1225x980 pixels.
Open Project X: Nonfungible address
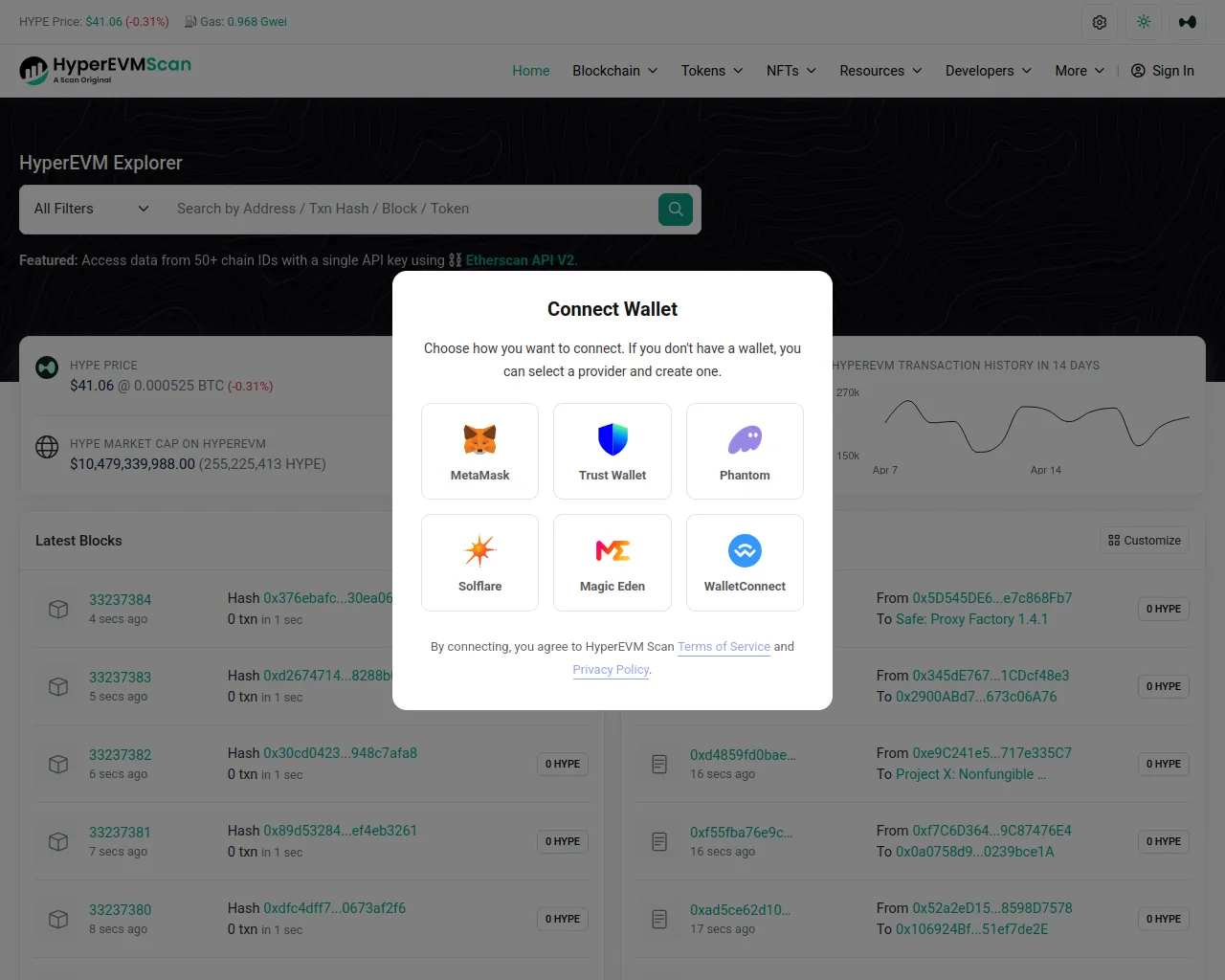970,774
